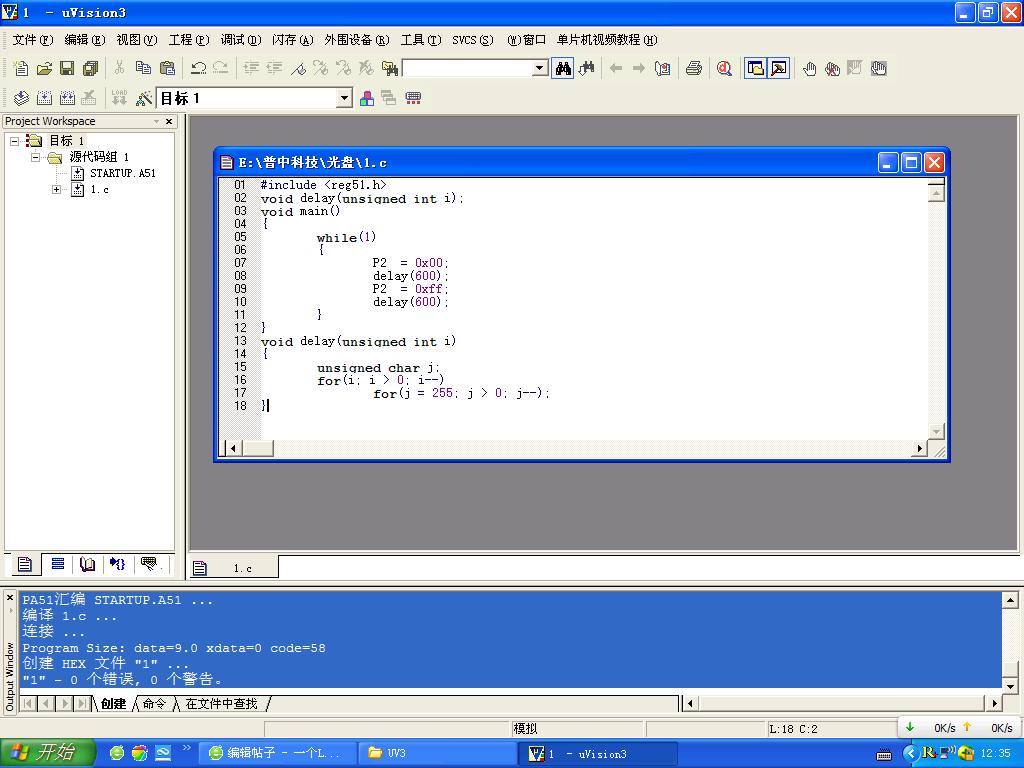Save the current file with floppy icon
The height and width of the screenshot is (768, 1024).
click(x=67, y=68)
